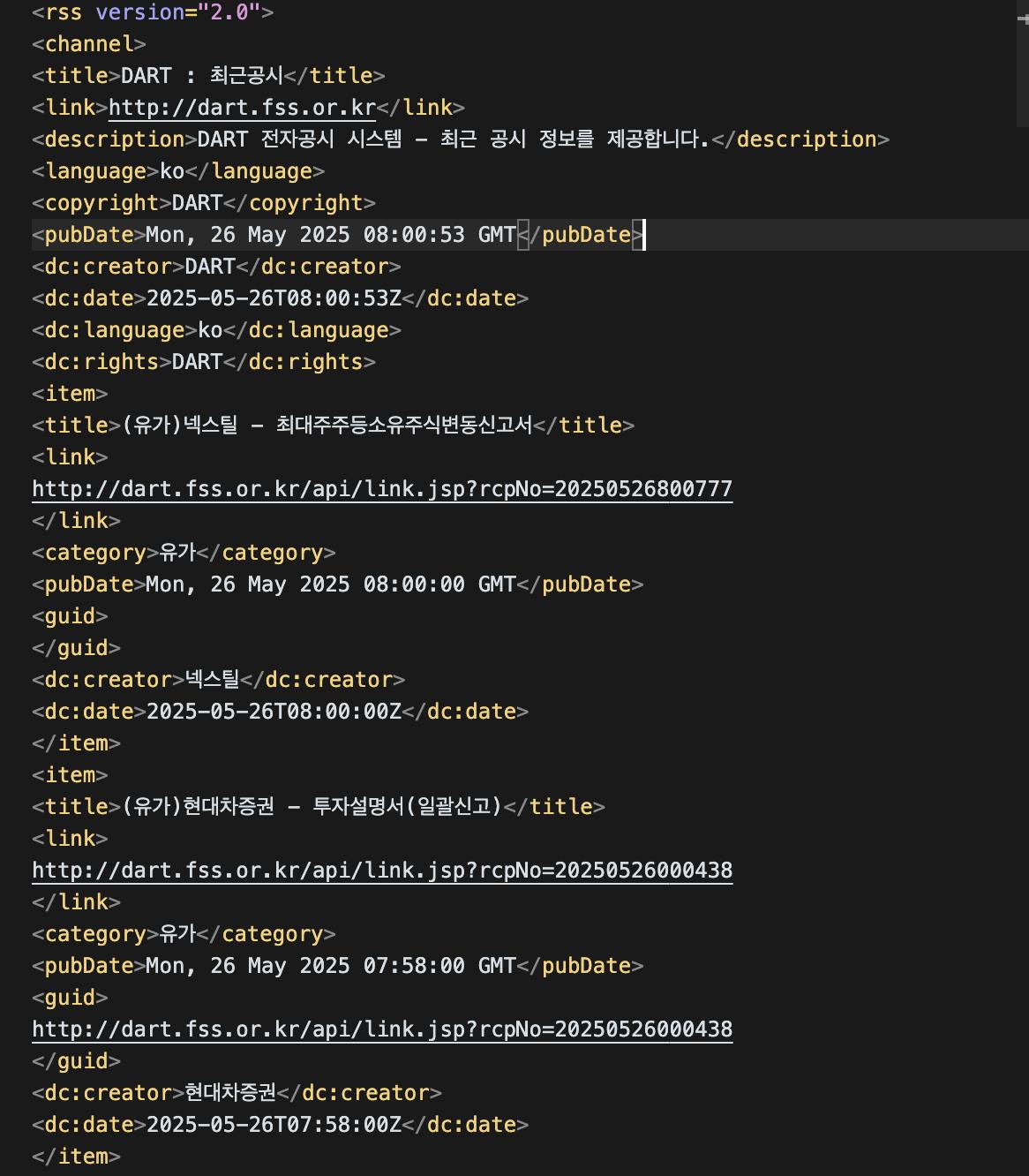1029x1176 pixels.
Task: Click the dc:date value '2025-05-26T08:00:53Z'
Action: click(x=274, y=298)
